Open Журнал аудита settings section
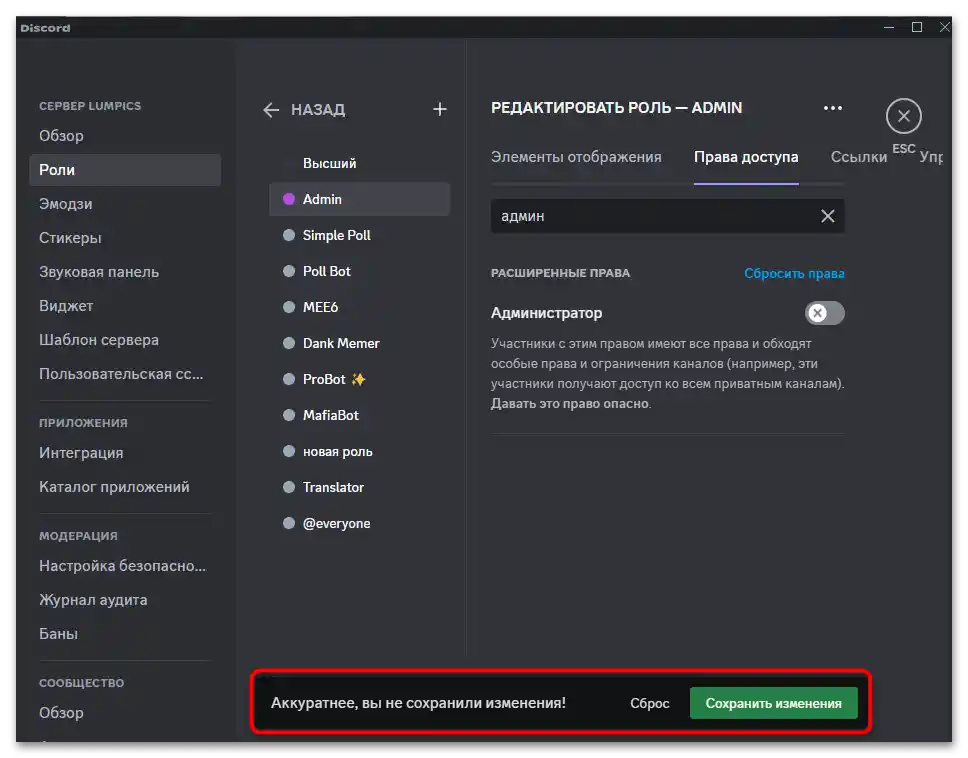 [x=93, y=600]
